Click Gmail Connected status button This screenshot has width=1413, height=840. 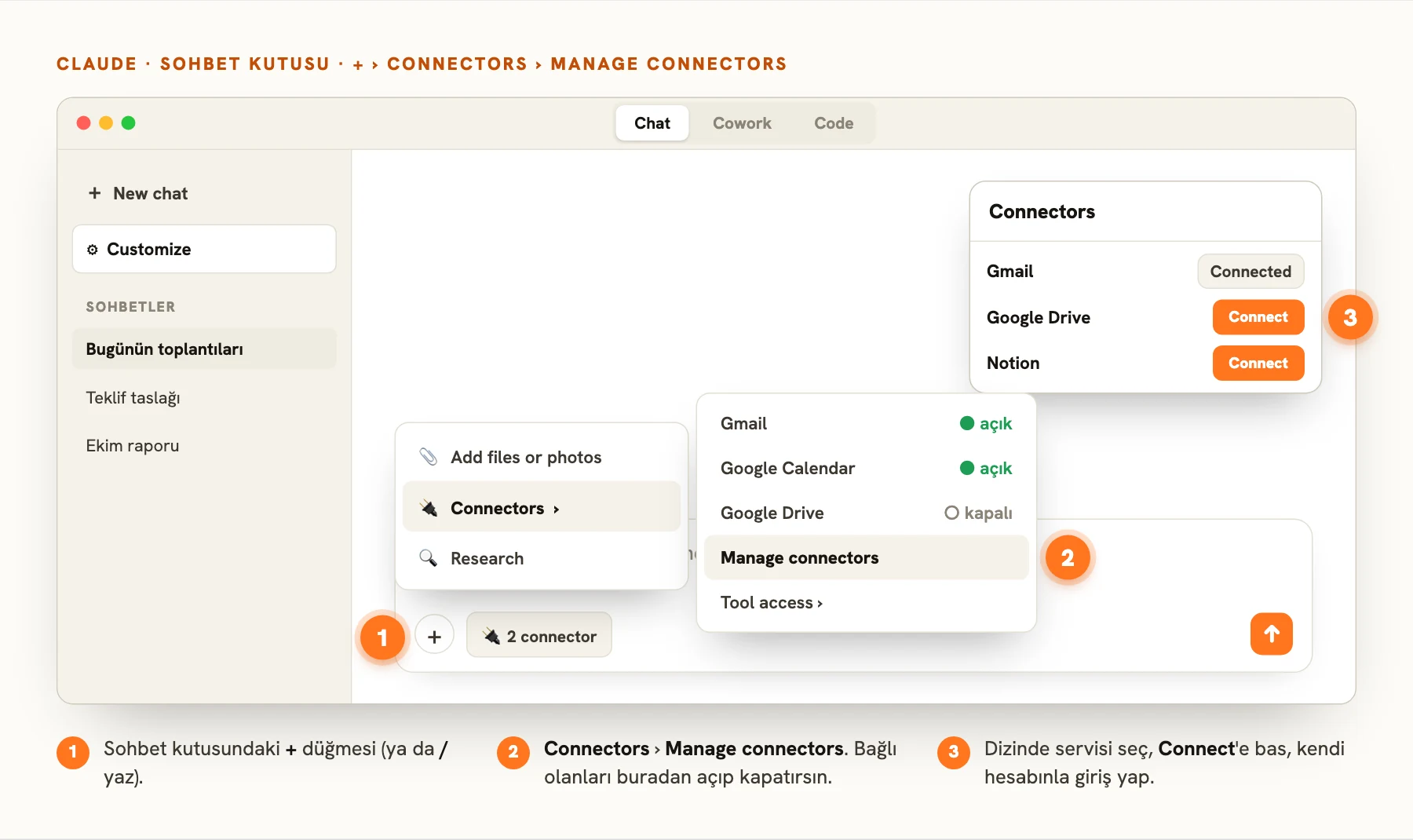click(x=1251, y=272)
